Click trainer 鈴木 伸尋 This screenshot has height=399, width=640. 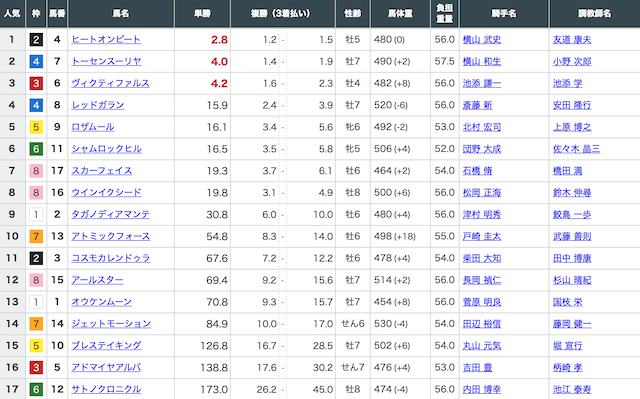572,193
